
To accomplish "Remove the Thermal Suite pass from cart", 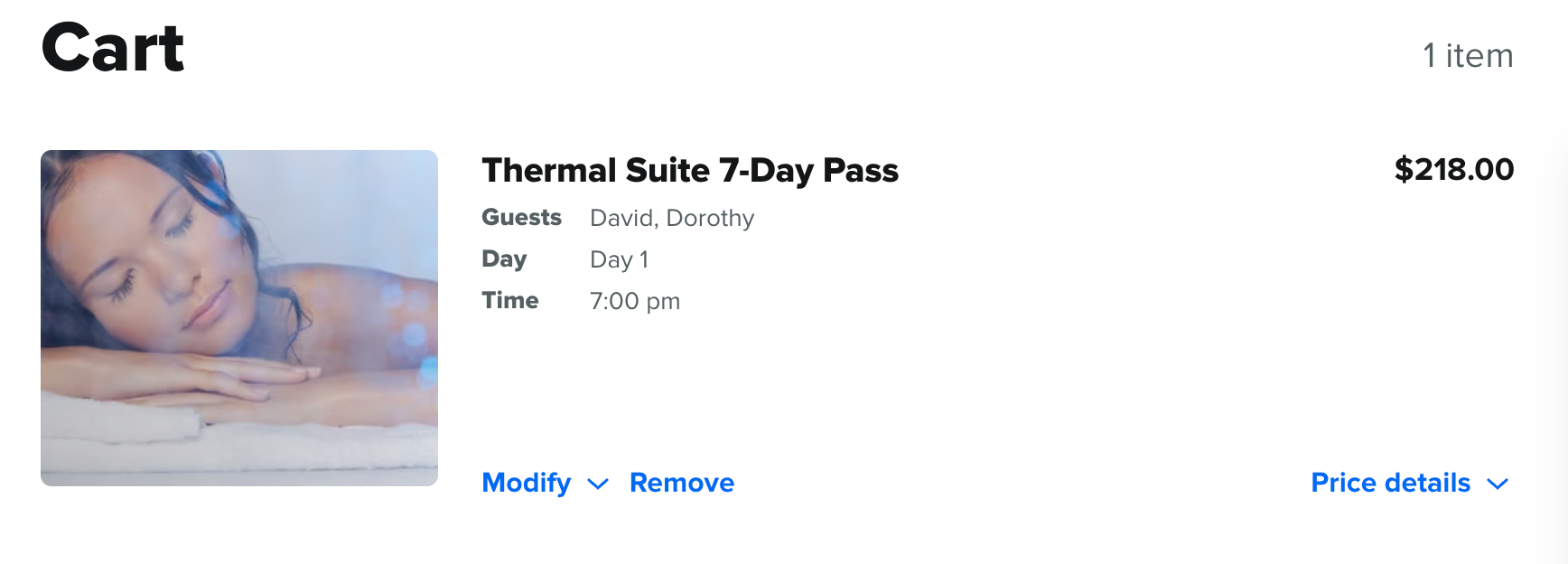I will [x=682, y=483].
